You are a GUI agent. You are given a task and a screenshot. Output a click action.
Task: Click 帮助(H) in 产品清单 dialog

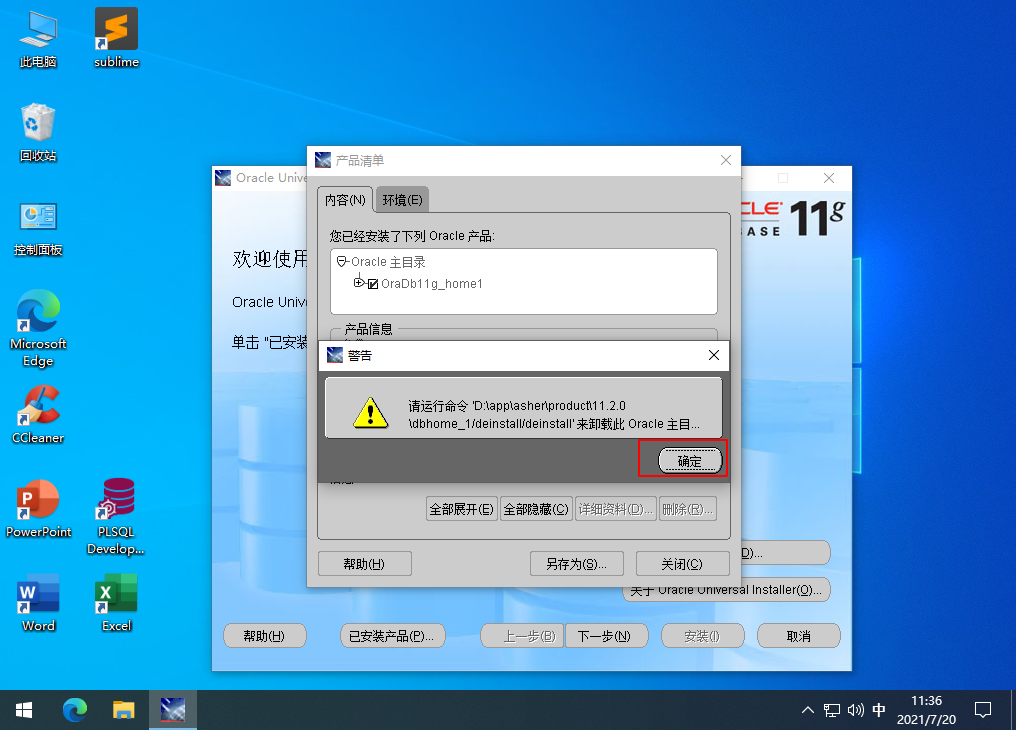click(365, 564)
